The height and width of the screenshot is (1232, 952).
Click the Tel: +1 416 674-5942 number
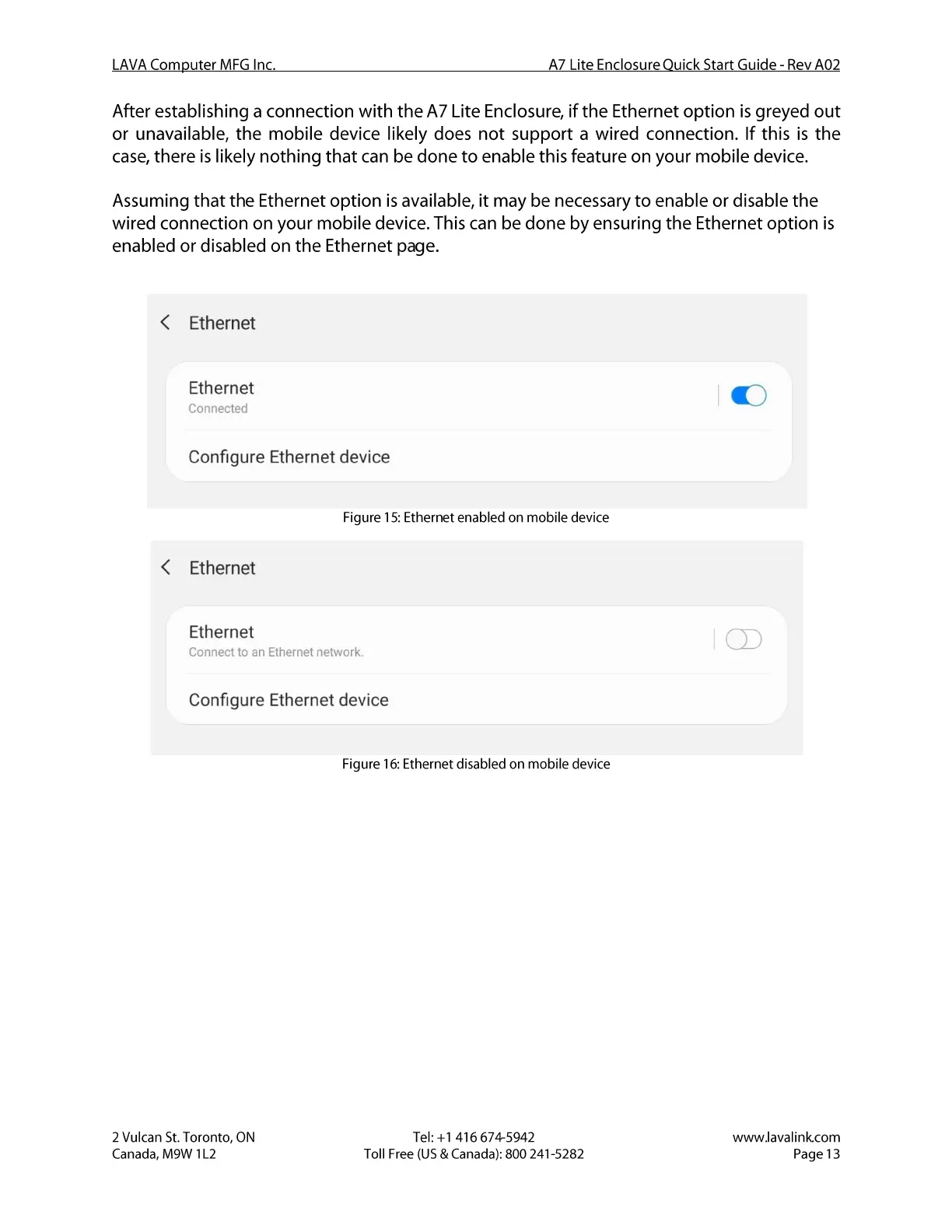coord(474,1137)
